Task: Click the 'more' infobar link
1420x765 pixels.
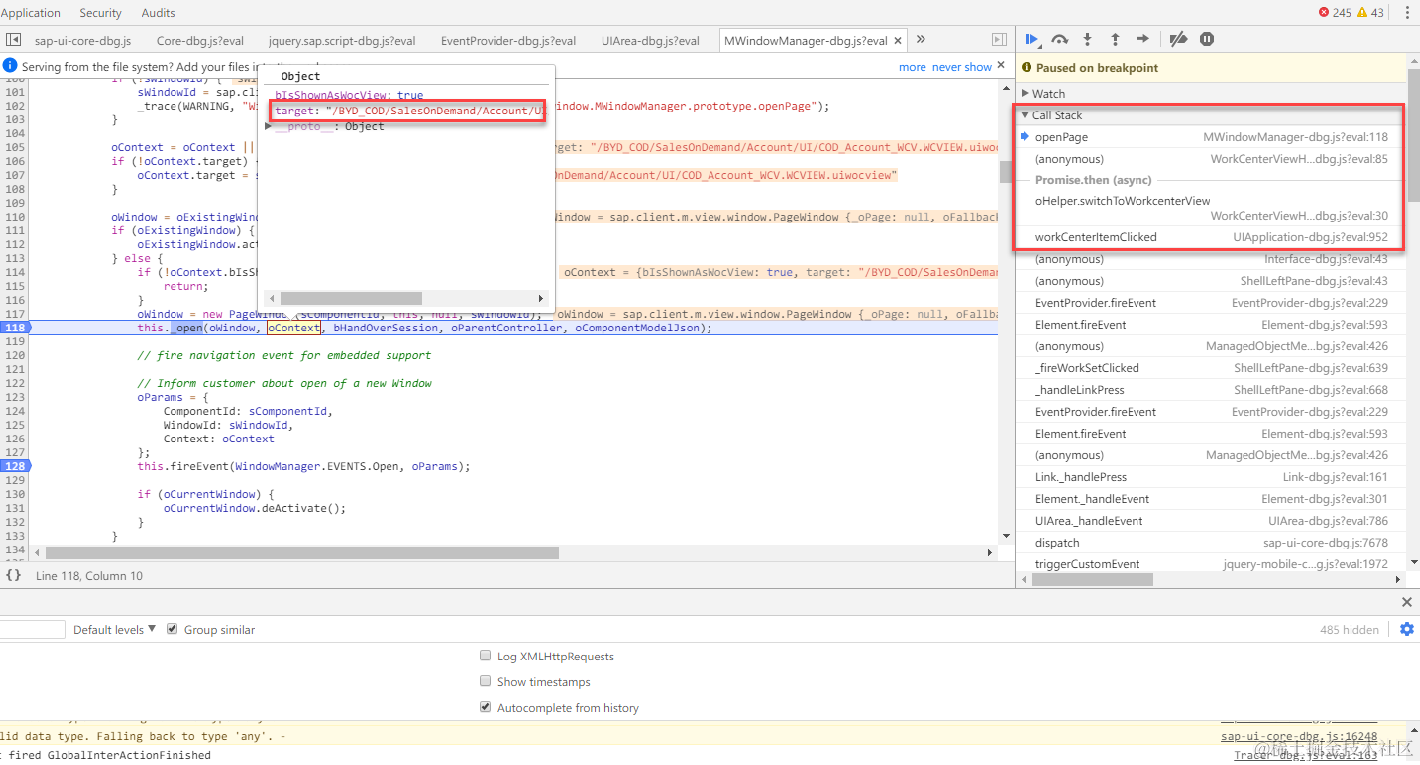Action: (912, 67)
